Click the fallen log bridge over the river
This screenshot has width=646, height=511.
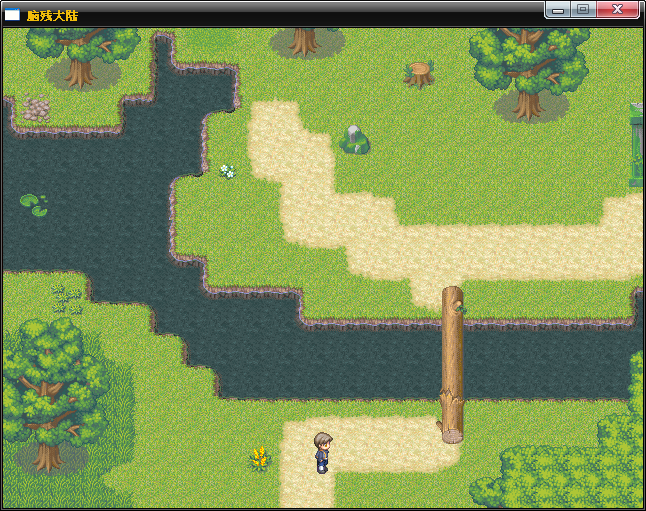[452, 365]
